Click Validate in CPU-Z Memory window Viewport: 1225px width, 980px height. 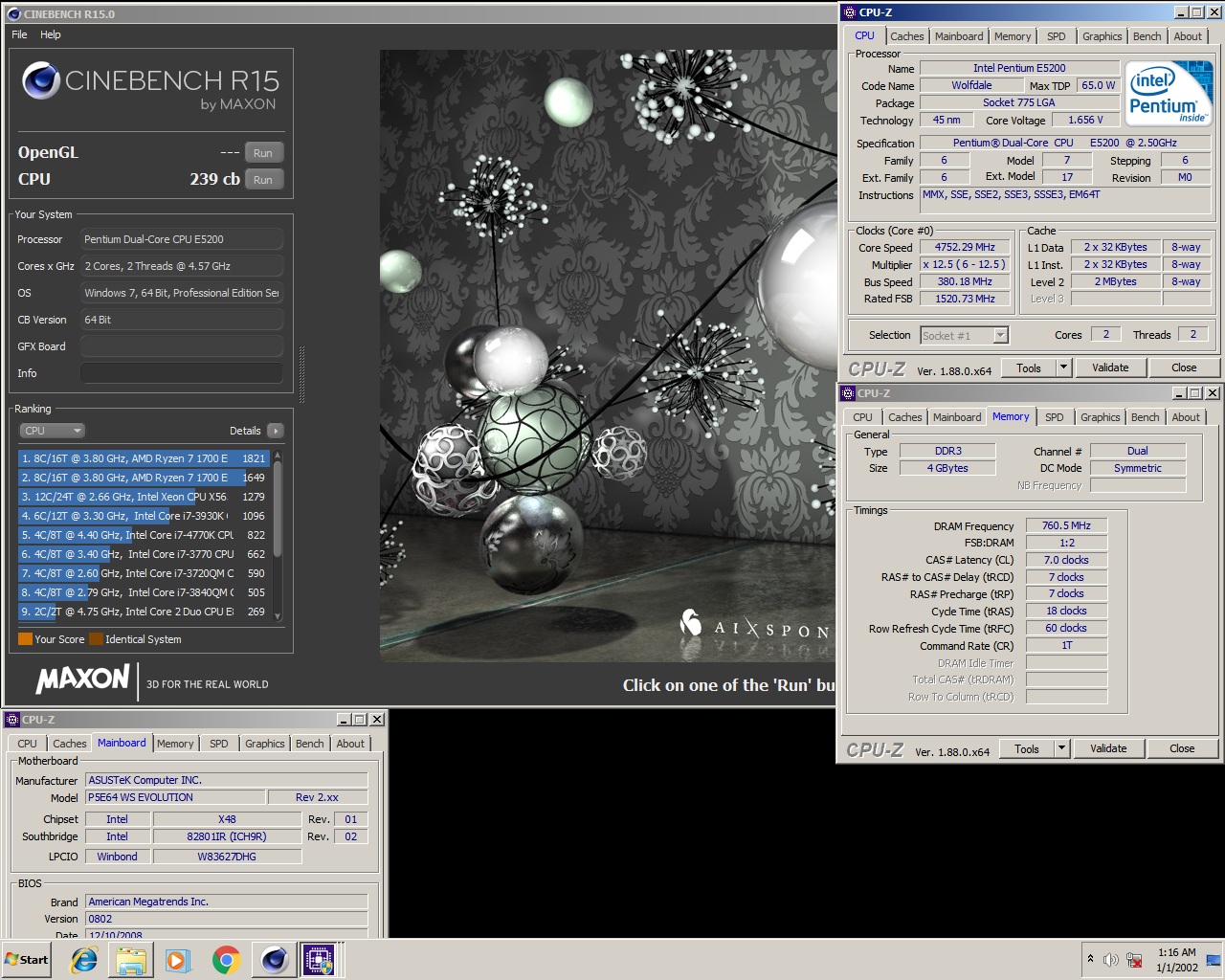click(x=1108, y=748)
